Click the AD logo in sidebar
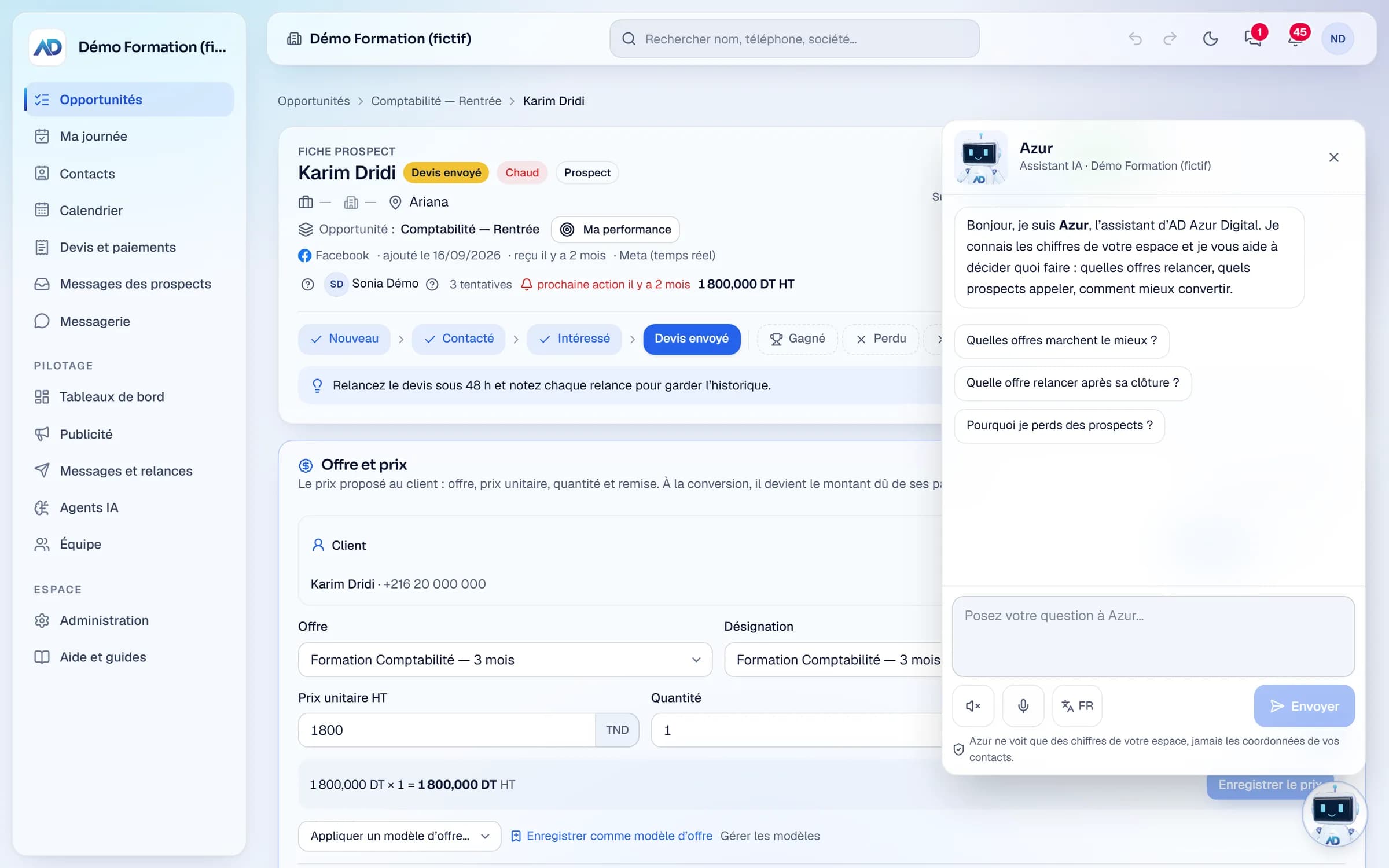Image resolution: width=1389 pixels, height=868 pixels. 47,47
